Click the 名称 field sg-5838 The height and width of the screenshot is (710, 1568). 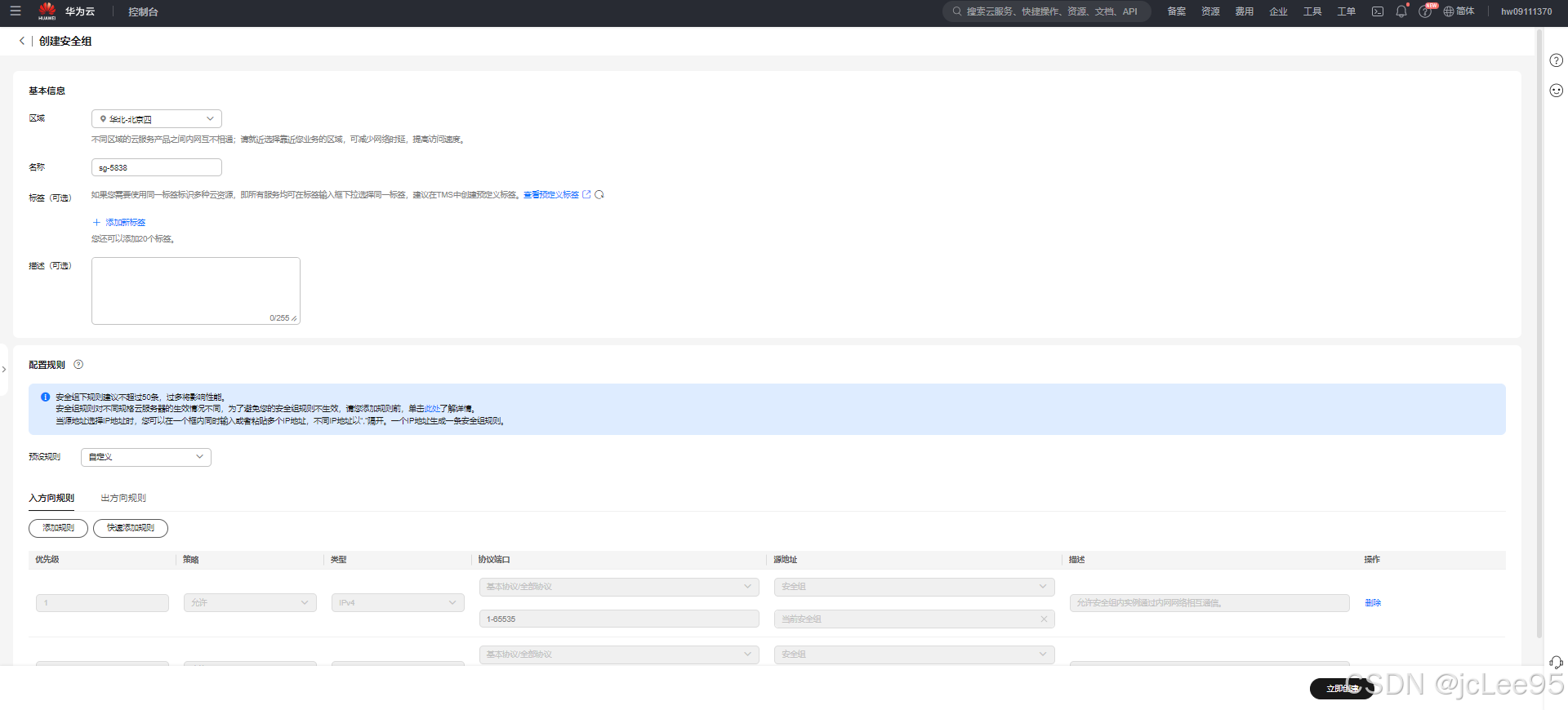[157, 167]
